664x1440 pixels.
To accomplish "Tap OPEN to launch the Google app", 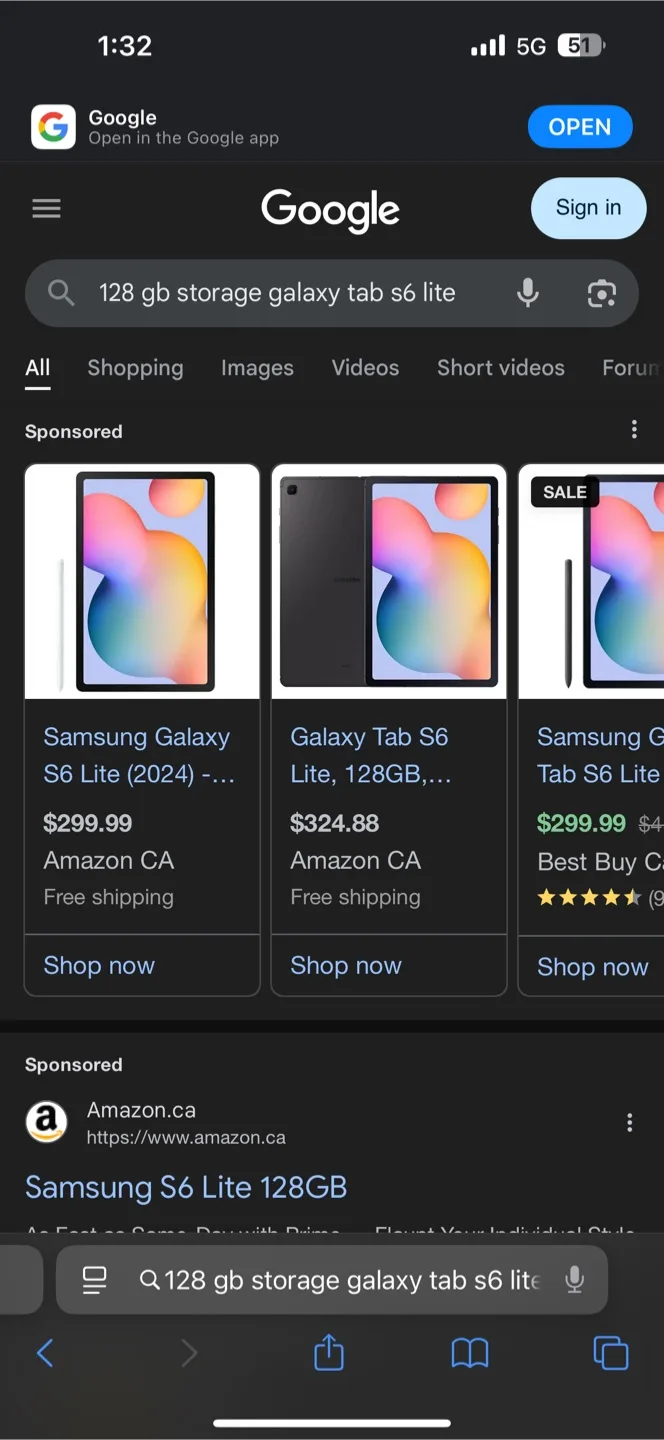I will [x=580, y=127].
